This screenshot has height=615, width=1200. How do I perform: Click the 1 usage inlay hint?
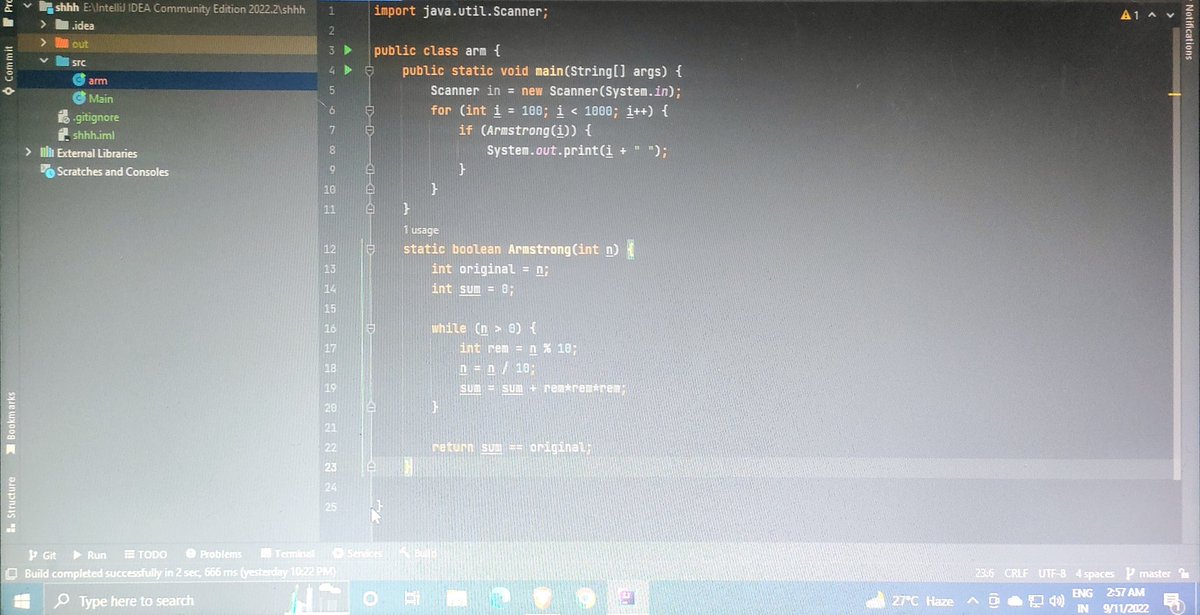pos(420,230)
